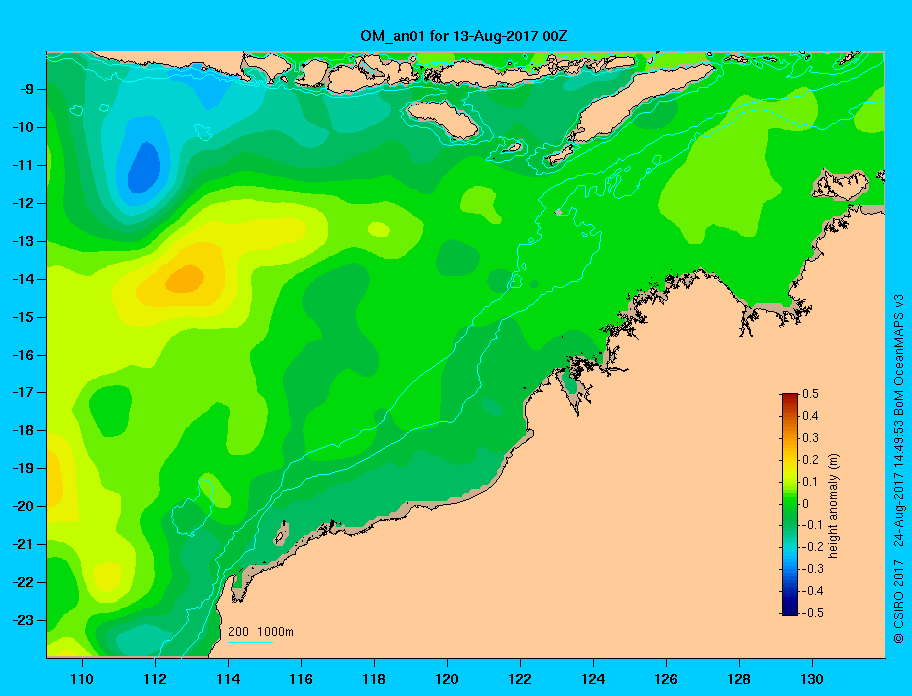
Task: Click the '0.4' colorbar tick label
Action: (x=810, y=416)
